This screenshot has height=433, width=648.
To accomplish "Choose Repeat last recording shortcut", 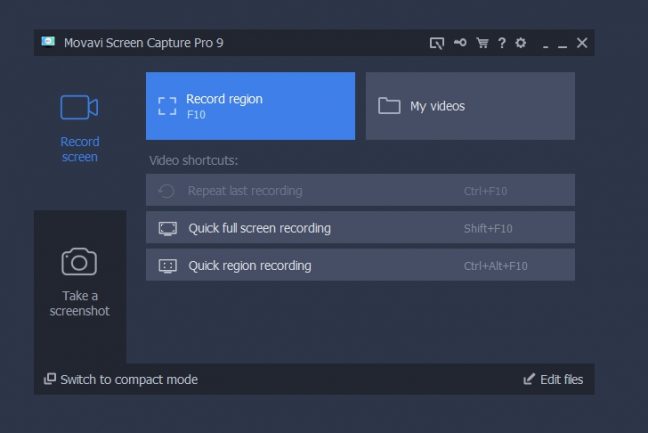I will point(360,190).
